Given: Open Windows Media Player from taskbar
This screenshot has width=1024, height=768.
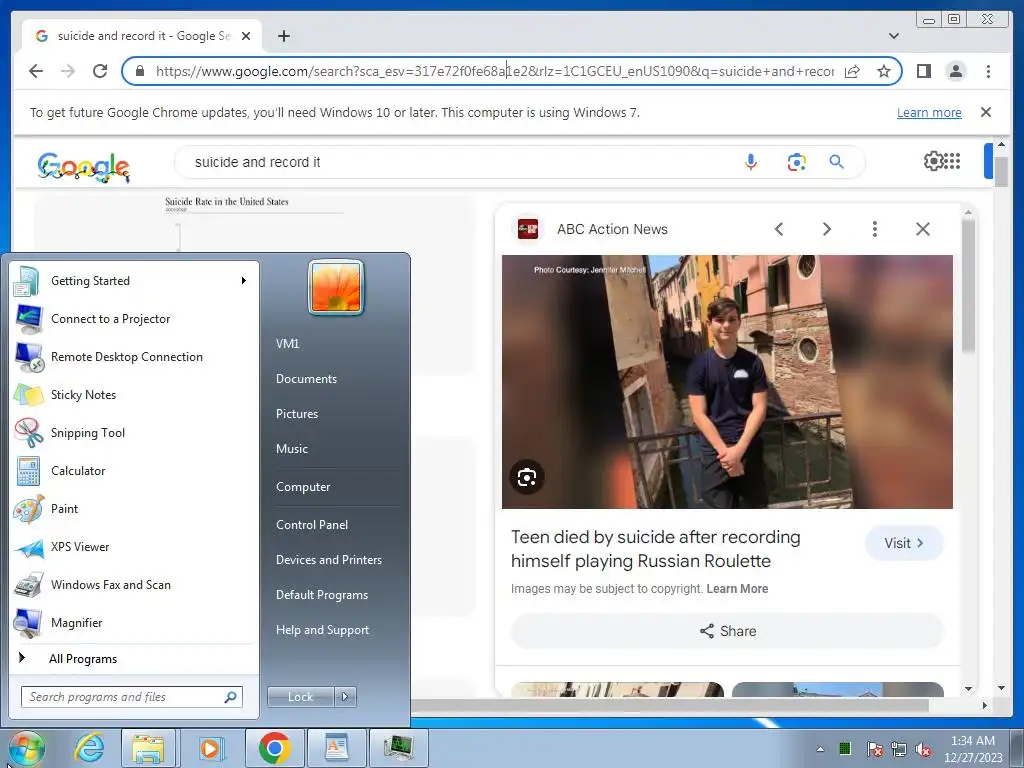Looking at the screenshot, I should point(210,748).
